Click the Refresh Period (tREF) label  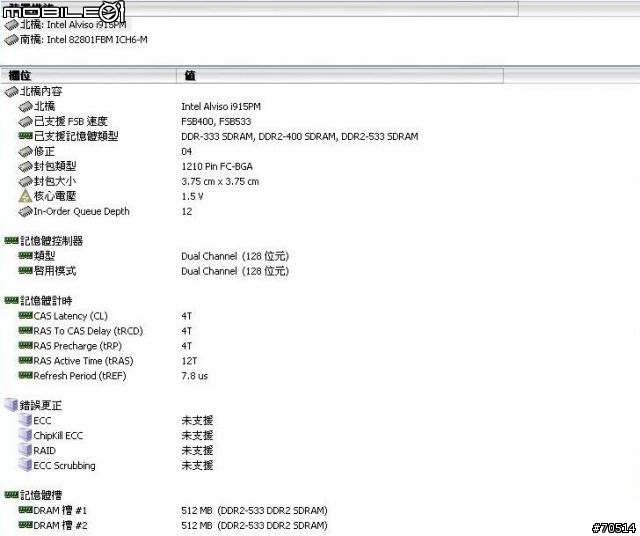coord(80,376)
